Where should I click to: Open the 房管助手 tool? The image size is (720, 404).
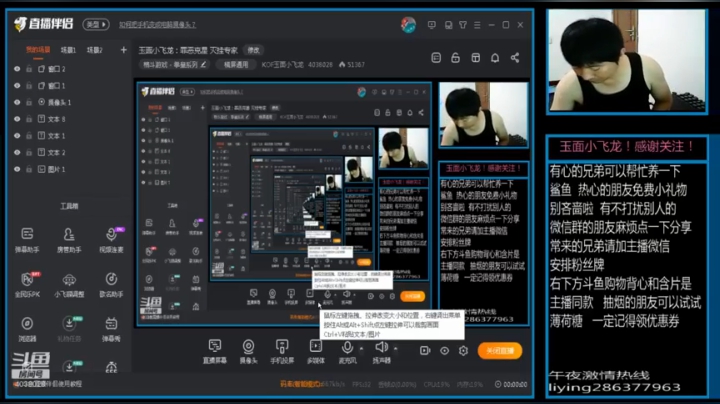pyautogui.click(x=69, y=240)
